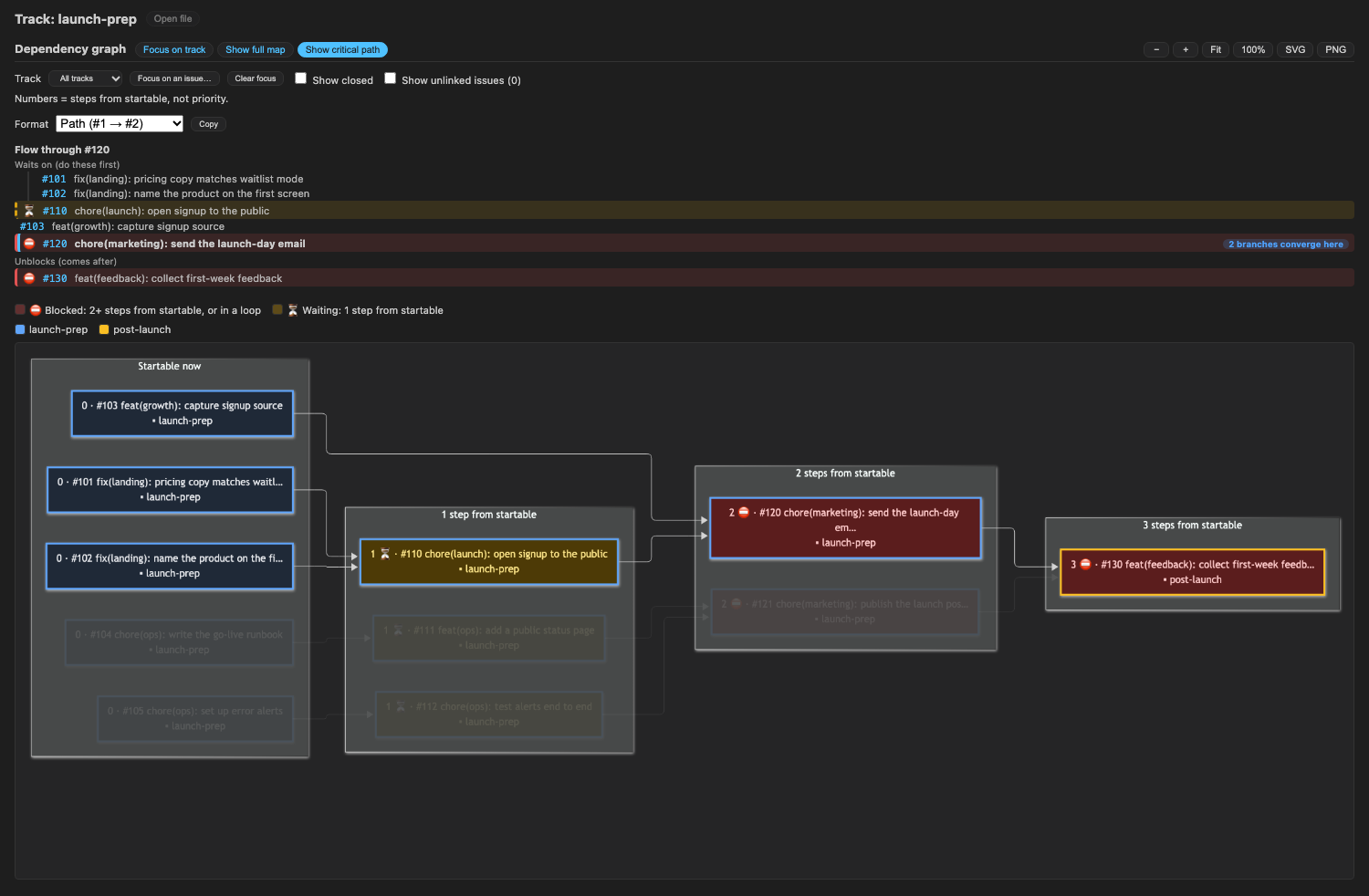
Task: Open the #101 issue link in Waits on list
Action: (x=54, y=179)
